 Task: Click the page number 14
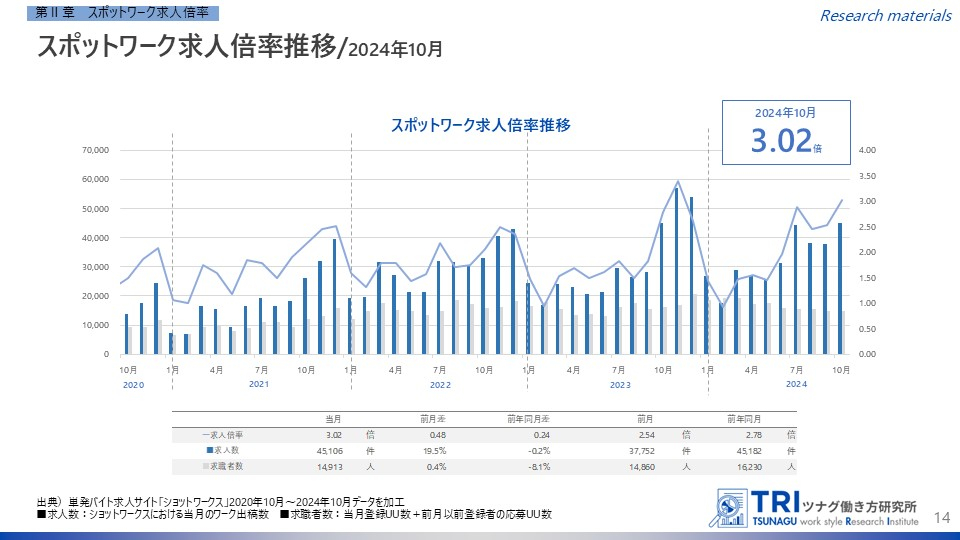940,516
